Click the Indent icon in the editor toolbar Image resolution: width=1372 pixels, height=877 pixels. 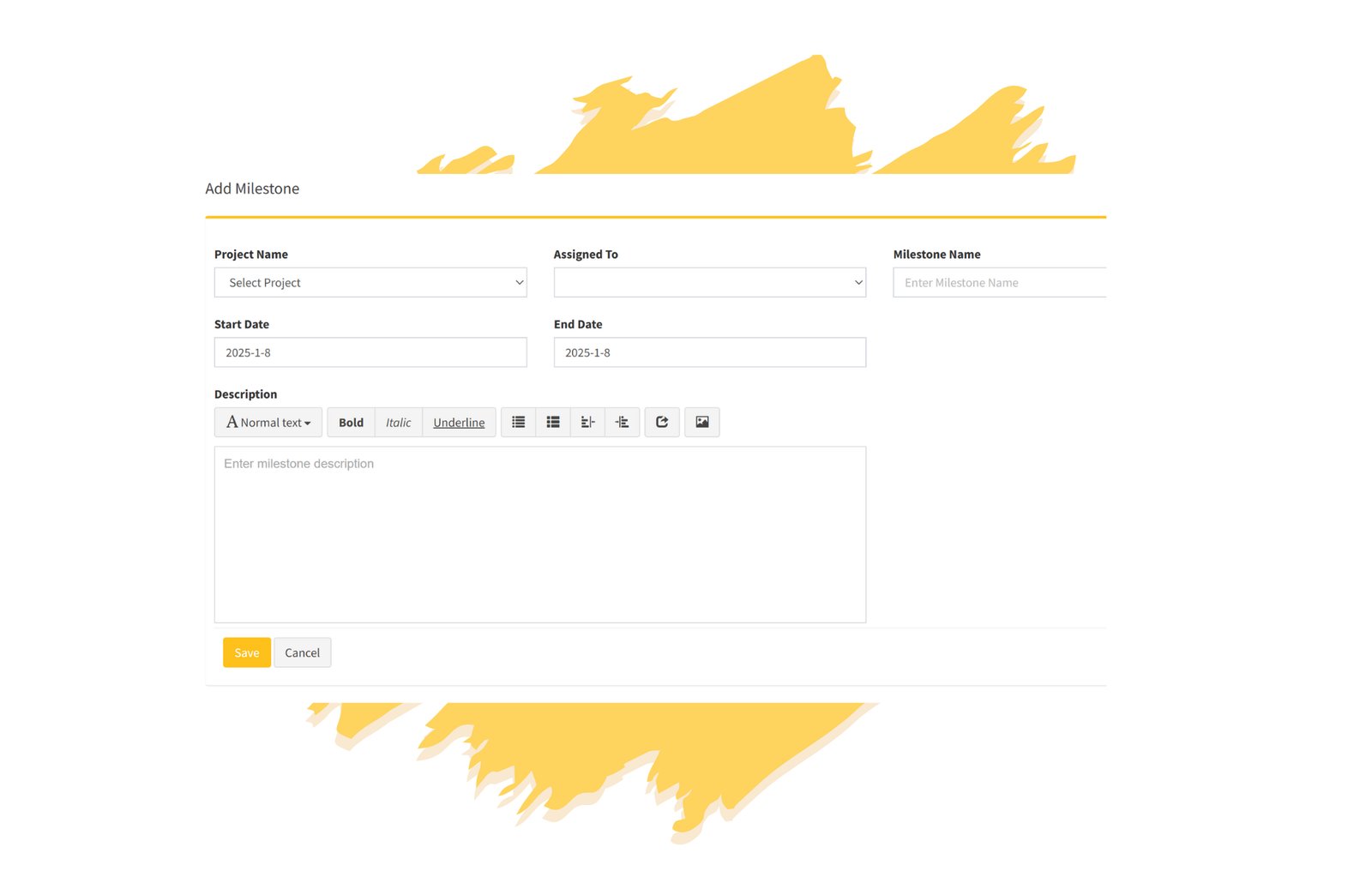623,422
